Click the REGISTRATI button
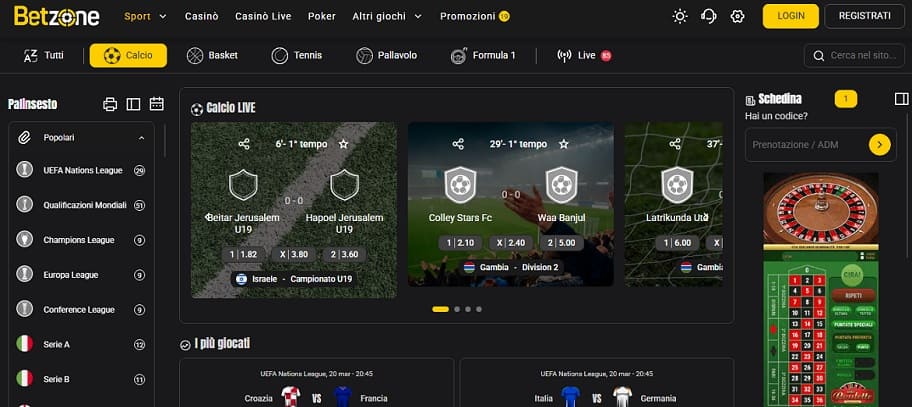Image resolution: width=912 pixels, height=407 pixels. pos(864,16)
